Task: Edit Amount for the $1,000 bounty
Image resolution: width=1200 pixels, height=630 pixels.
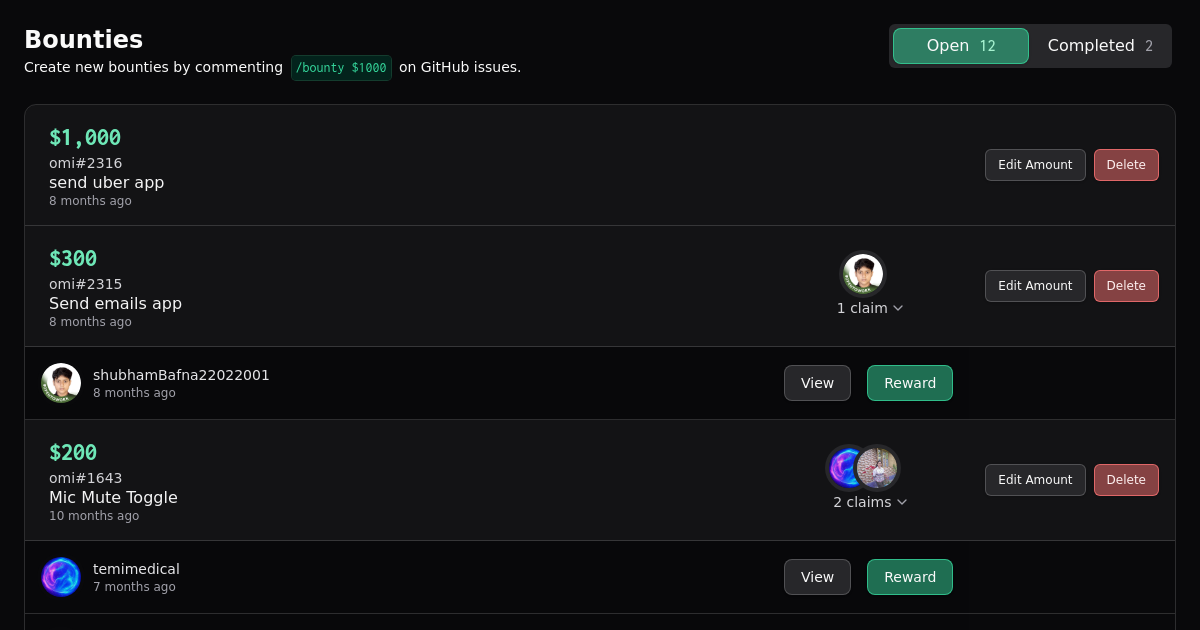Action: [1035, 165]
